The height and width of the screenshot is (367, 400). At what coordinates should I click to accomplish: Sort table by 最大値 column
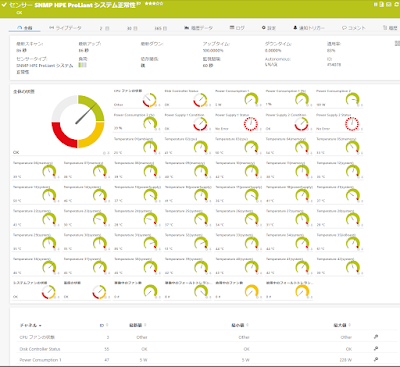[x=342, y=325]
